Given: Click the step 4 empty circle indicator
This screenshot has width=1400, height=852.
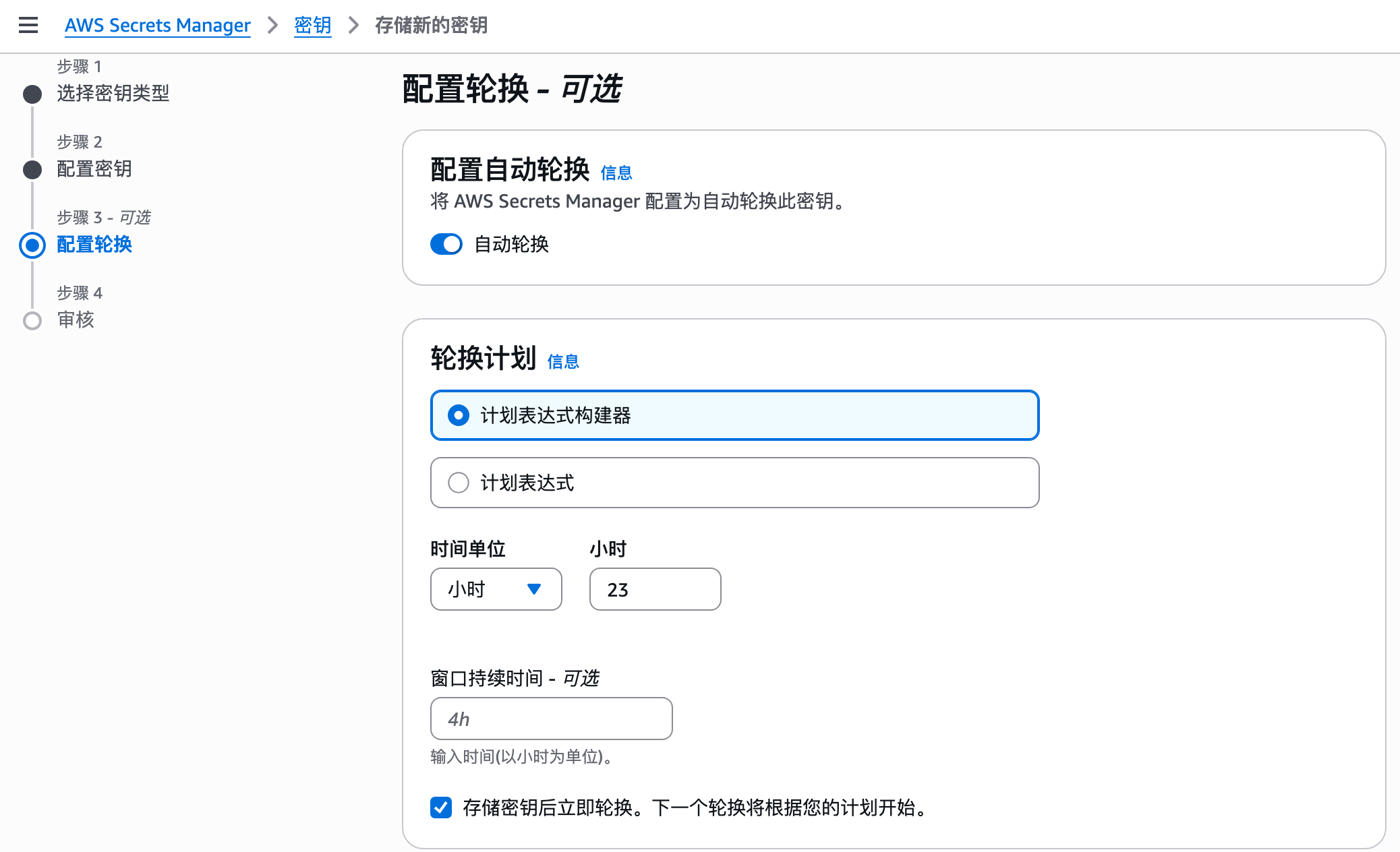Looking at the screenshot, I should click(31, 321).
